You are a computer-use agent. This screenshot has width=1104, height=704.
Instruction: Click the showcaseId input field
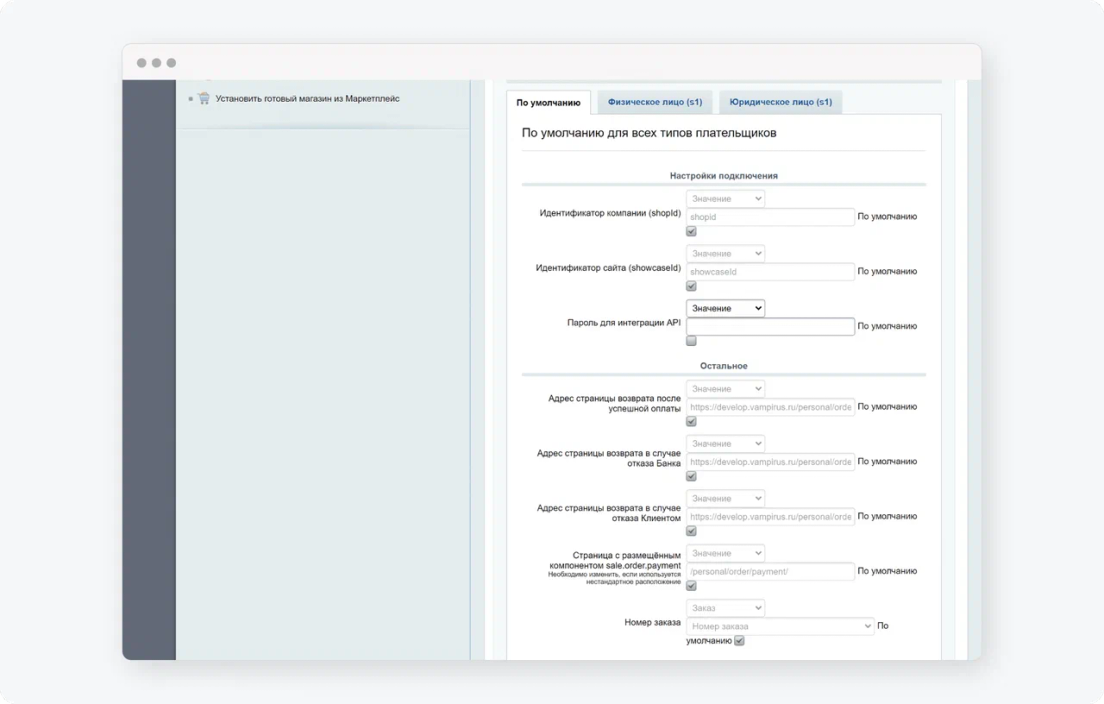(770, 272)
